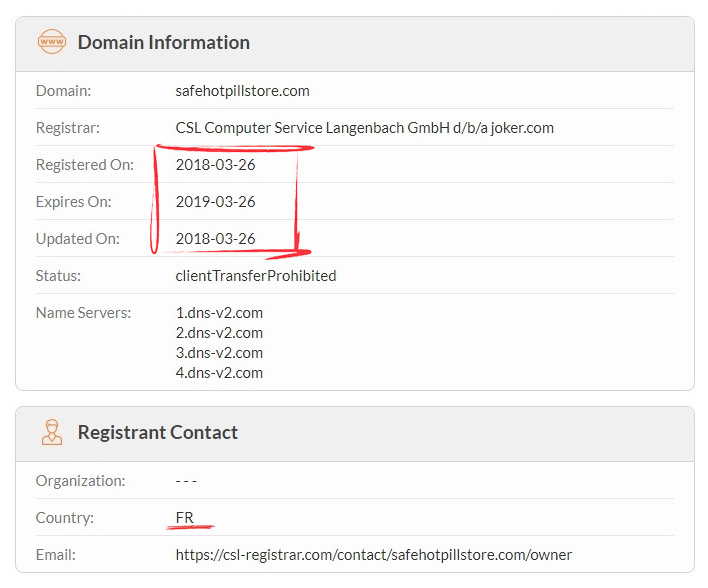Click the FR country code
Screen dimensions: 708x588
[x=184, y=518]
